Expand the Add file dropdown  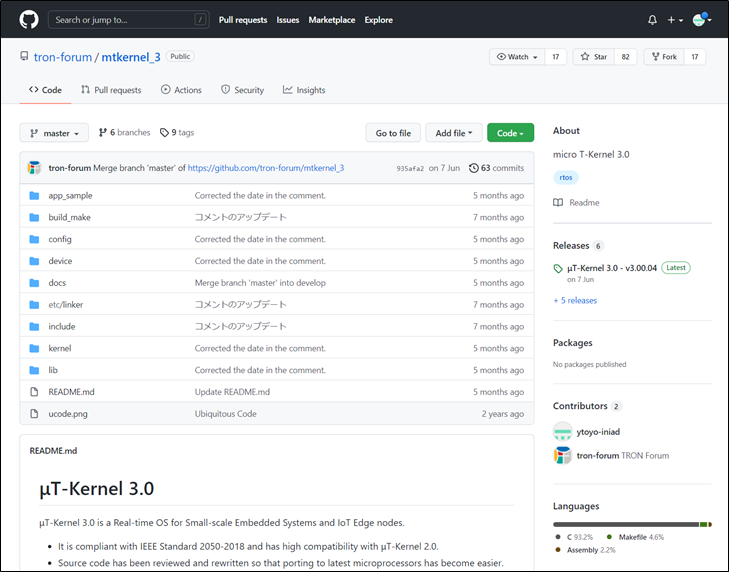click(x=454, y=133)
